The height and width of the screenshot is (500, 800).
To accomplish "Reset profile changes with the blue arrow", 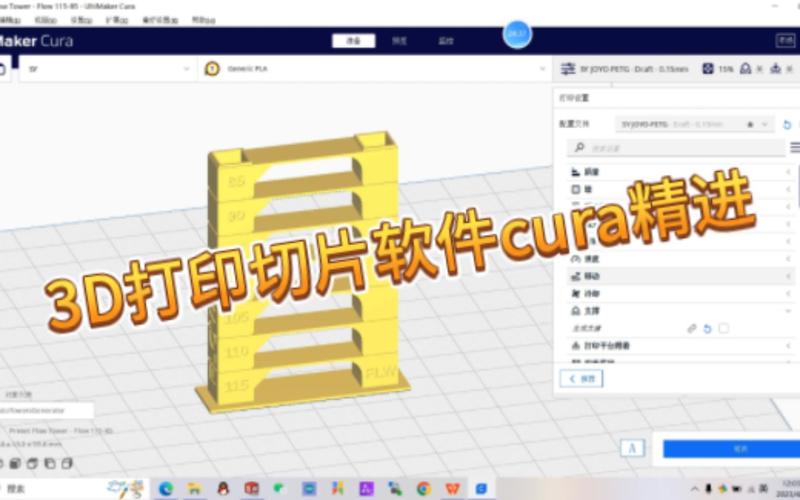I will coord(787,124).
